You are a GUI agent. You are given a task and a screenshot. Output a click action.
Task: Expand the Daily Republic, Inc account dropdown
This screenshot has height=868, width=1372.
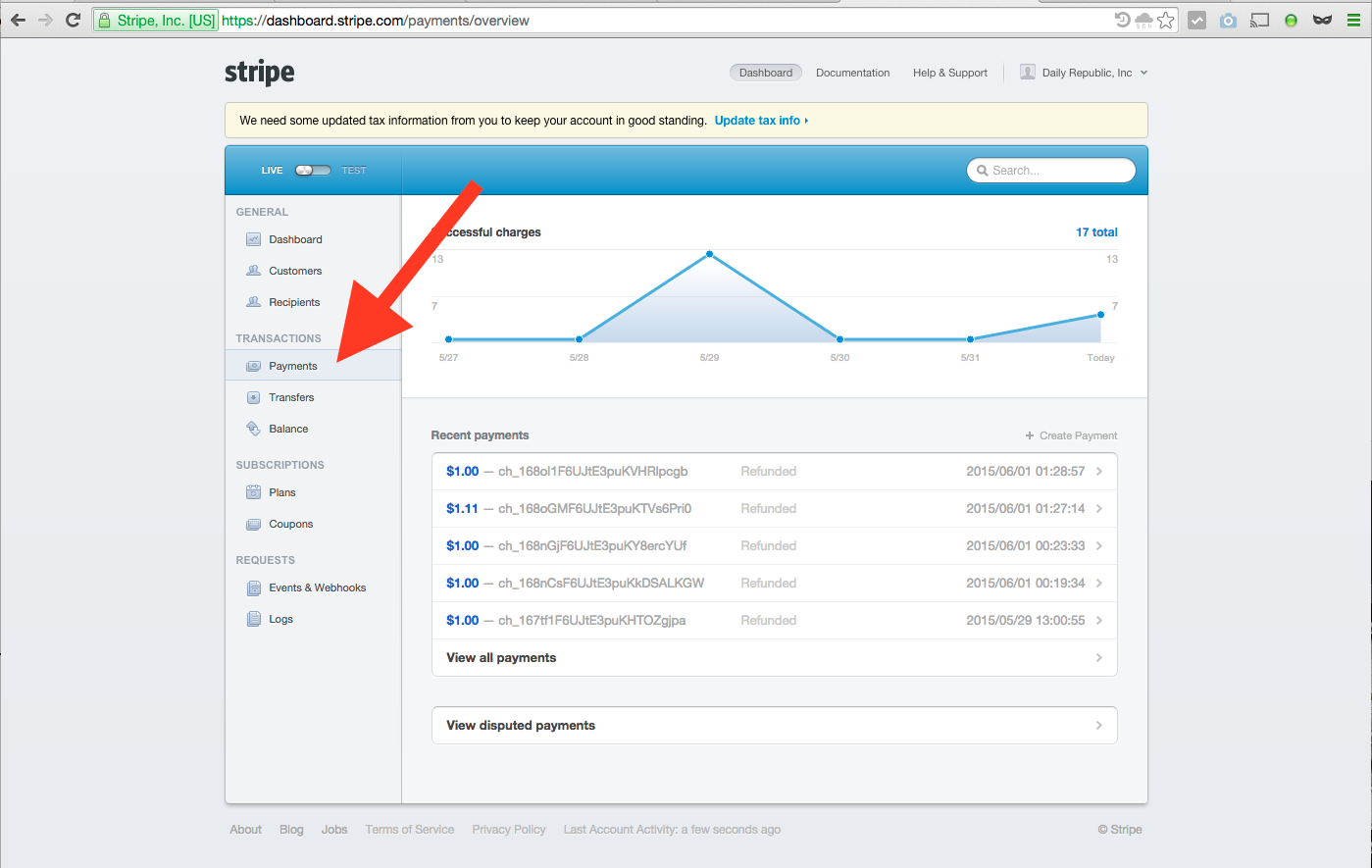[x=1084, y=73]
